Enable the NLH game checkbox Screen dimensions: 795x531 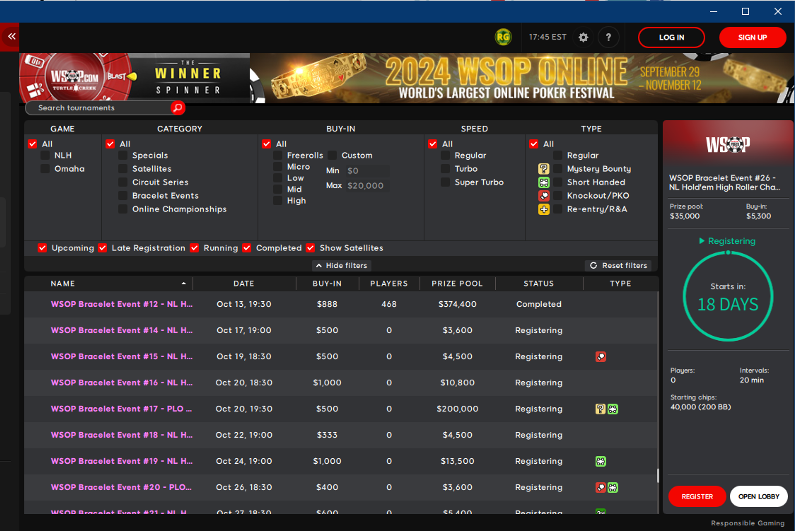45,156
